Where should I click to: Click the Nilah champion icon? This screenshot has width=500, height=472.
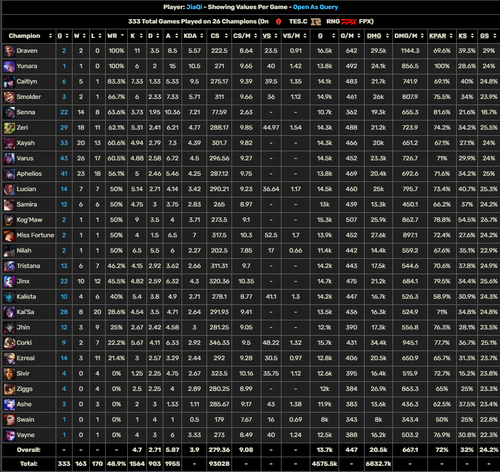pyautogui.click(x=9, y=251)
